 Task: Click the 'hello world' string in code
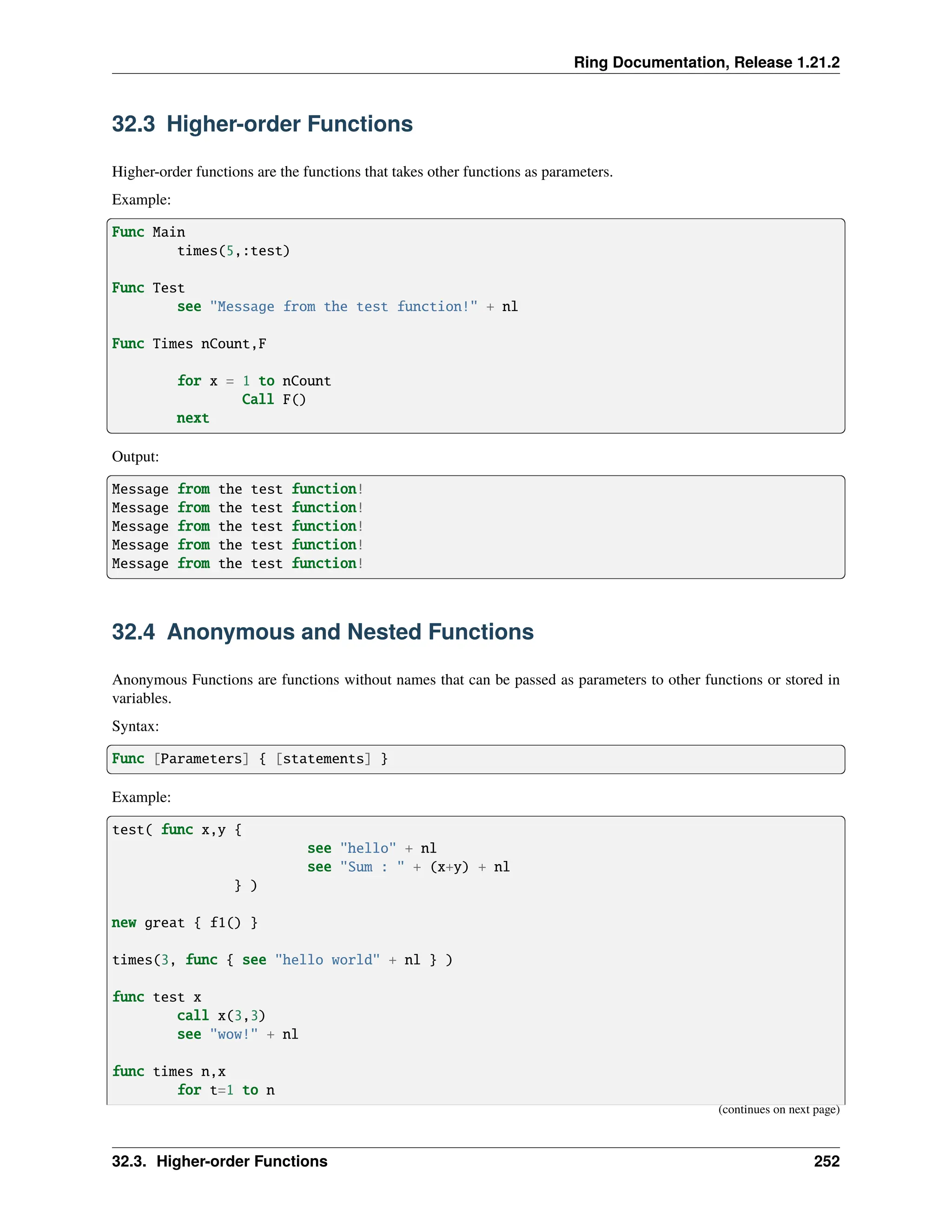coord(327,960)
